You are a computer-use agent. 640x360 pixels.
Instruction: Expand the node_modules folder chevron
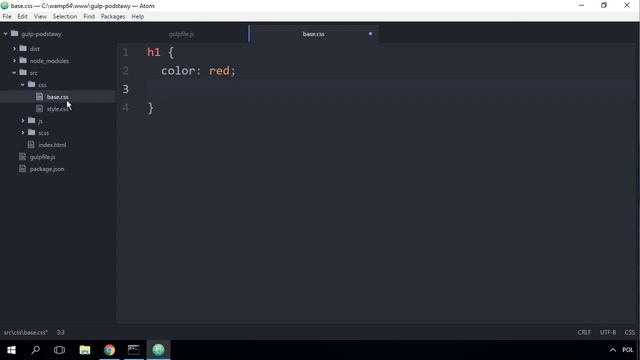[x=14, y=61]
